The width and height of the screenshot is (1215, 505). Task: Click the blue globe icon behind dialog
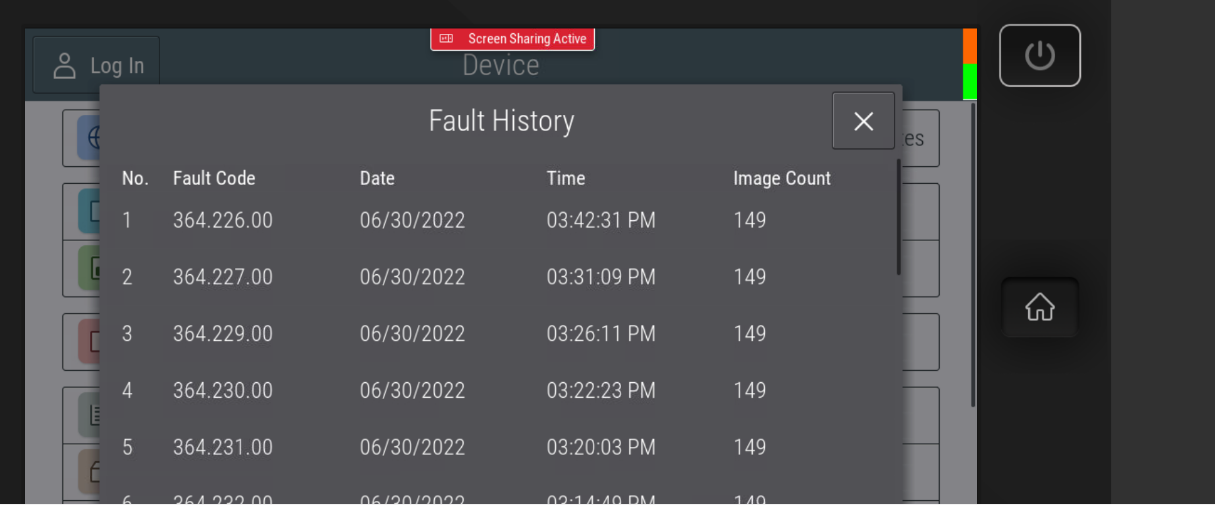[x=89, y=138]
